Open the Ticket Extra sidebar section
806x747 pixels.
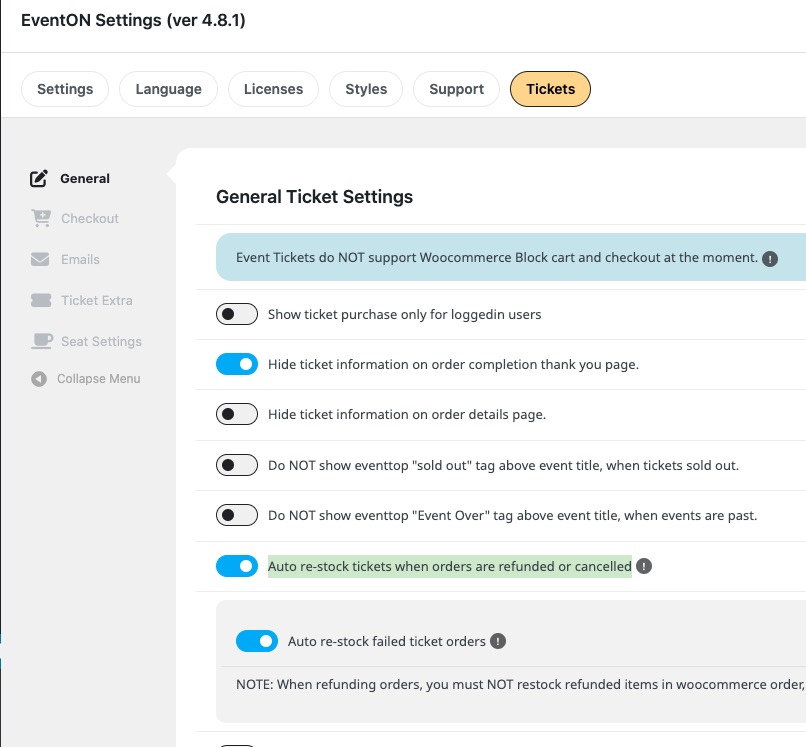point(97,300)
